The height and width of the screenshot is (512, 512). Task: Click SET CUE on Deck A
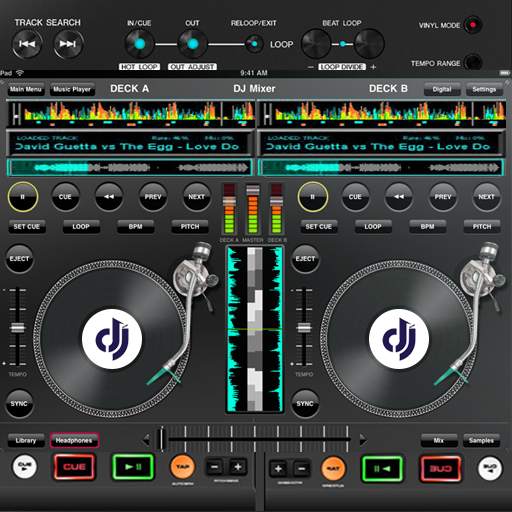27,227
